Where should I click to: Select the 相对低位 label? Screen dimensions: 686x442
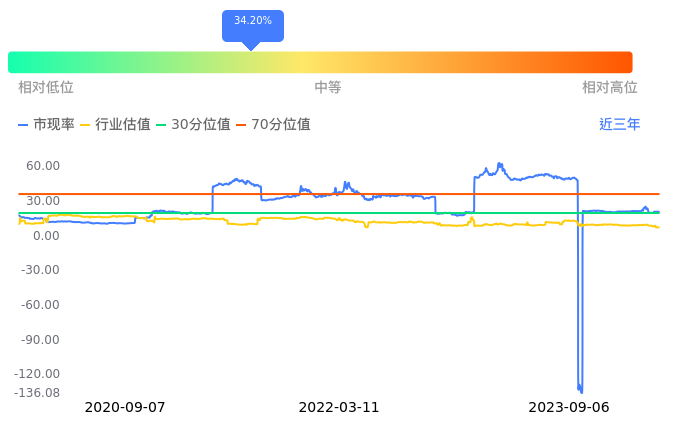coord(46,88)
